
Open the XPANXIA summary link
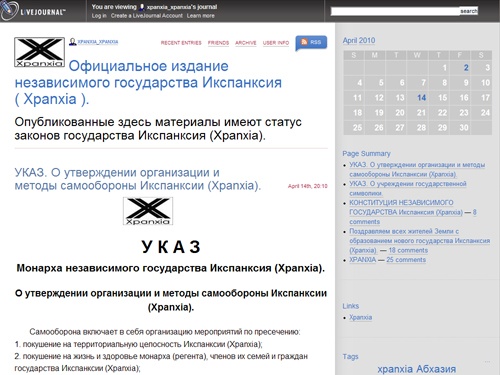click(362, 260)
